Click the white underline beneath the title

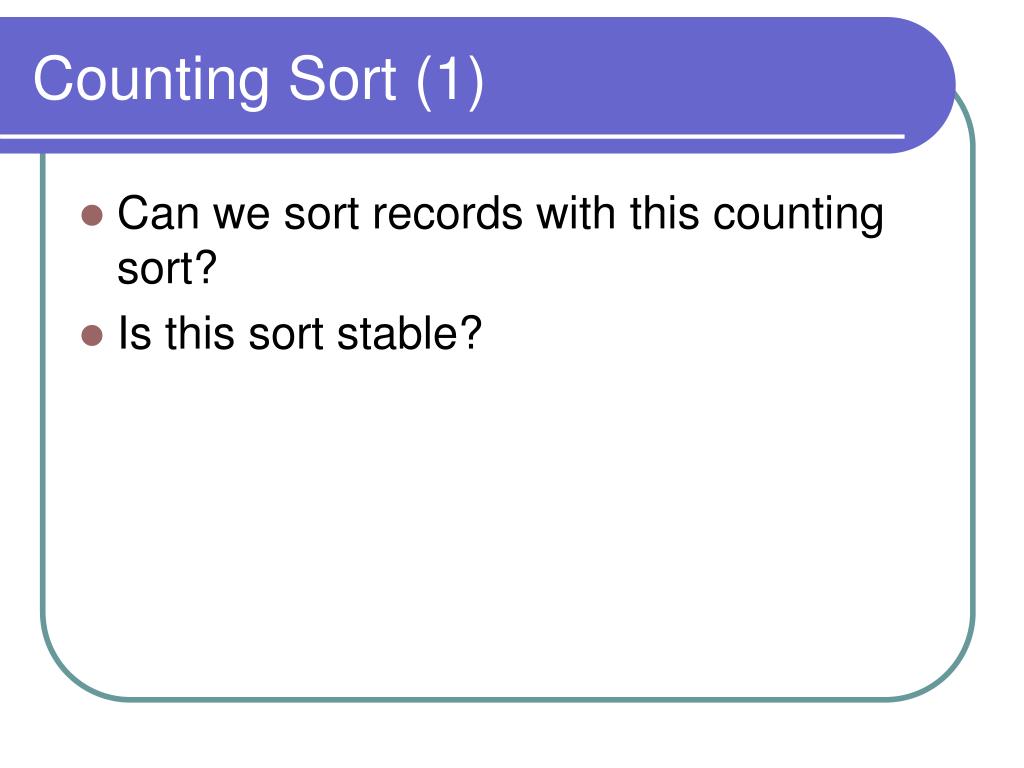[x=452, y=136]
